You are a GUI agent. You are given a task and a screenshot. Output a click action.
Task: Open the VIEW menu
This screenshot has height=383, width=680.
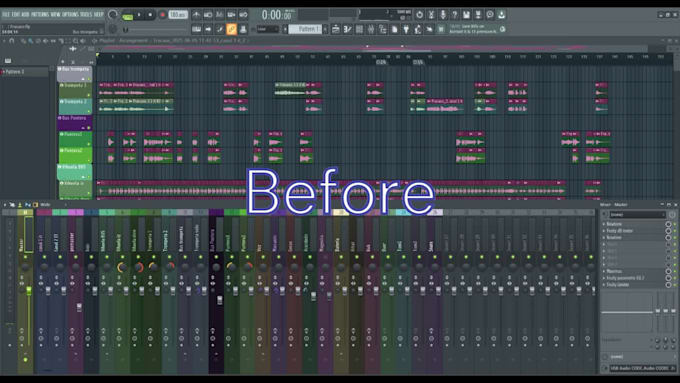pos(56,14)
